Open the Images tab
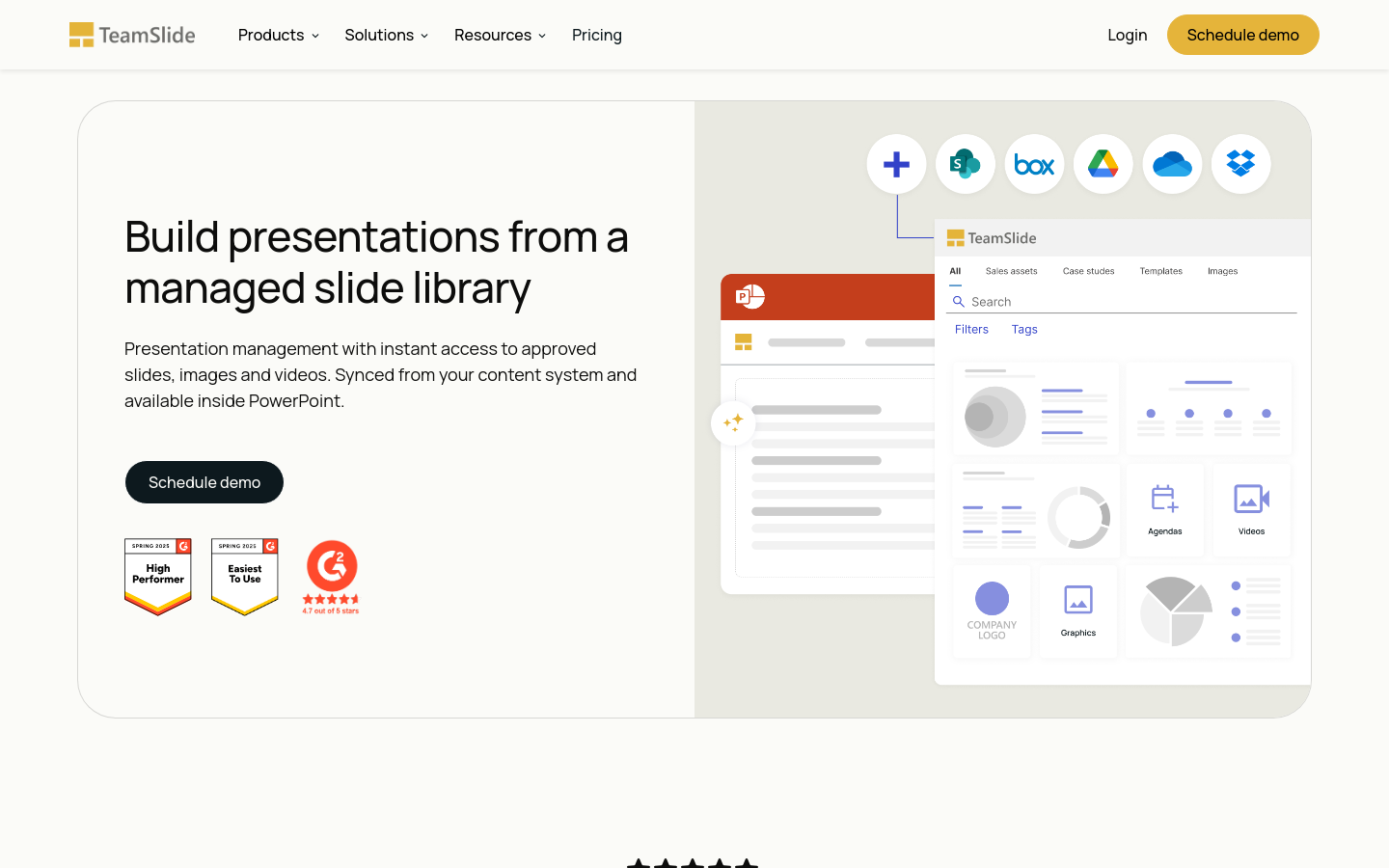This screenshot has height=868, width=1389. pos(1222,272)
